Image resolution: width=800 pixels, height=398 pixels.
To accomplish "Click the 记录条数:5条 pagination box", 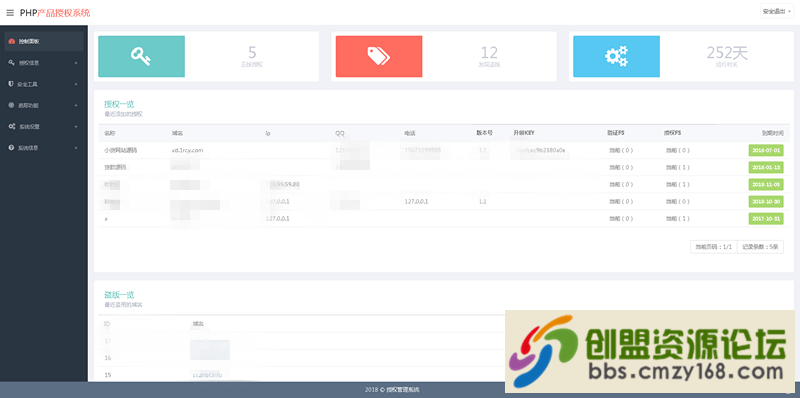I will 760,247.
